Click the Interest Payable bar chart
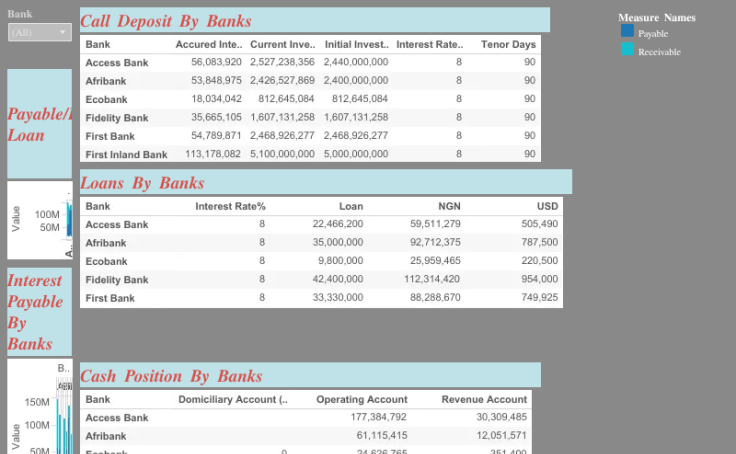Image resolution: width=736 pixels, height=454 pixels. (40, 407)
